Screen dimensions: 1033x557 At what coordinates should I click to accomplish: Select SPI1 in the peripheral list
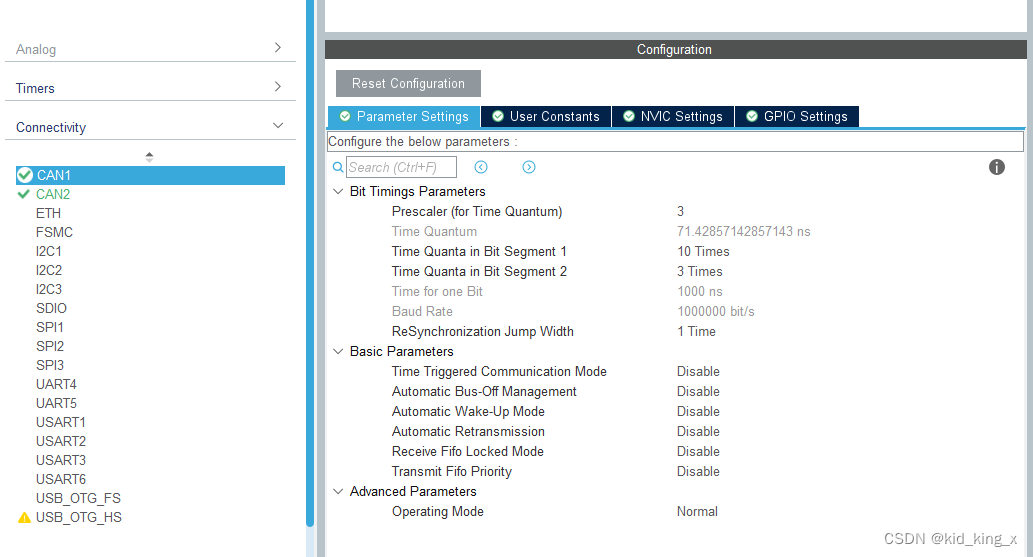click(50, 328)
